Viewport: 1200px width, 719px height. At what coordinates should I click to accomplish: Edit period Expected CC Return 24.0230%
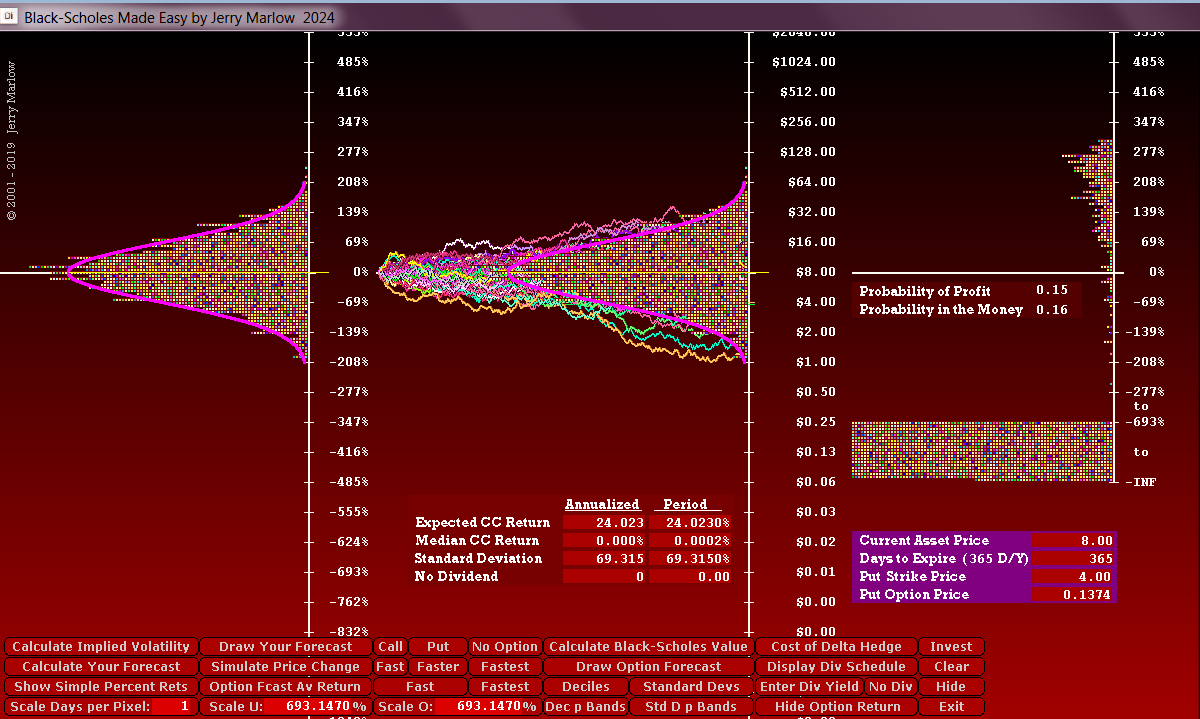pyautogui.click(x=691, y=523)
